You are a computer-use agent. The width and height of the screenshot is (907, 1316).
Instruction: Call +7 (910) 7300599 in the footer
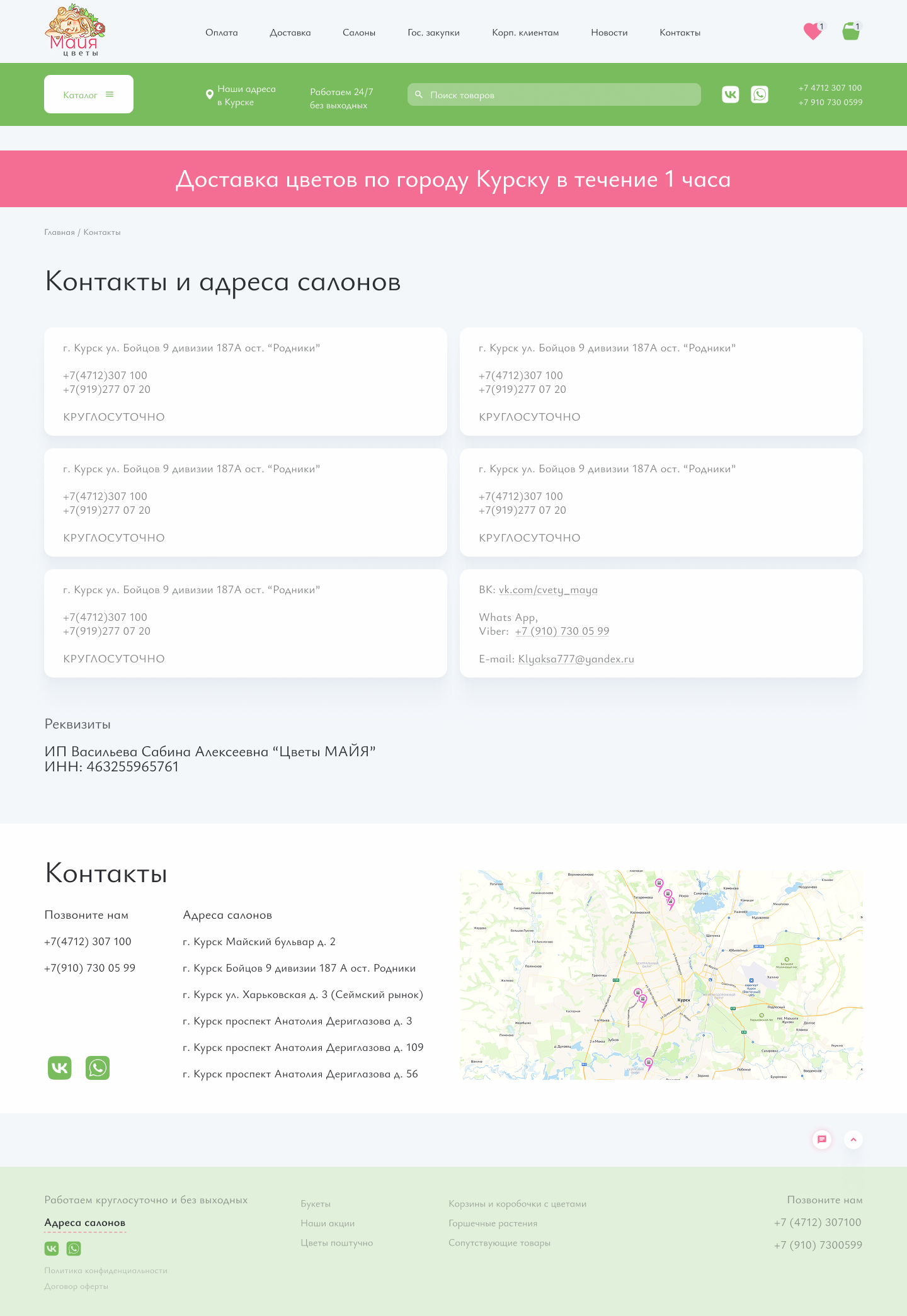click(x=818, y=1245)
